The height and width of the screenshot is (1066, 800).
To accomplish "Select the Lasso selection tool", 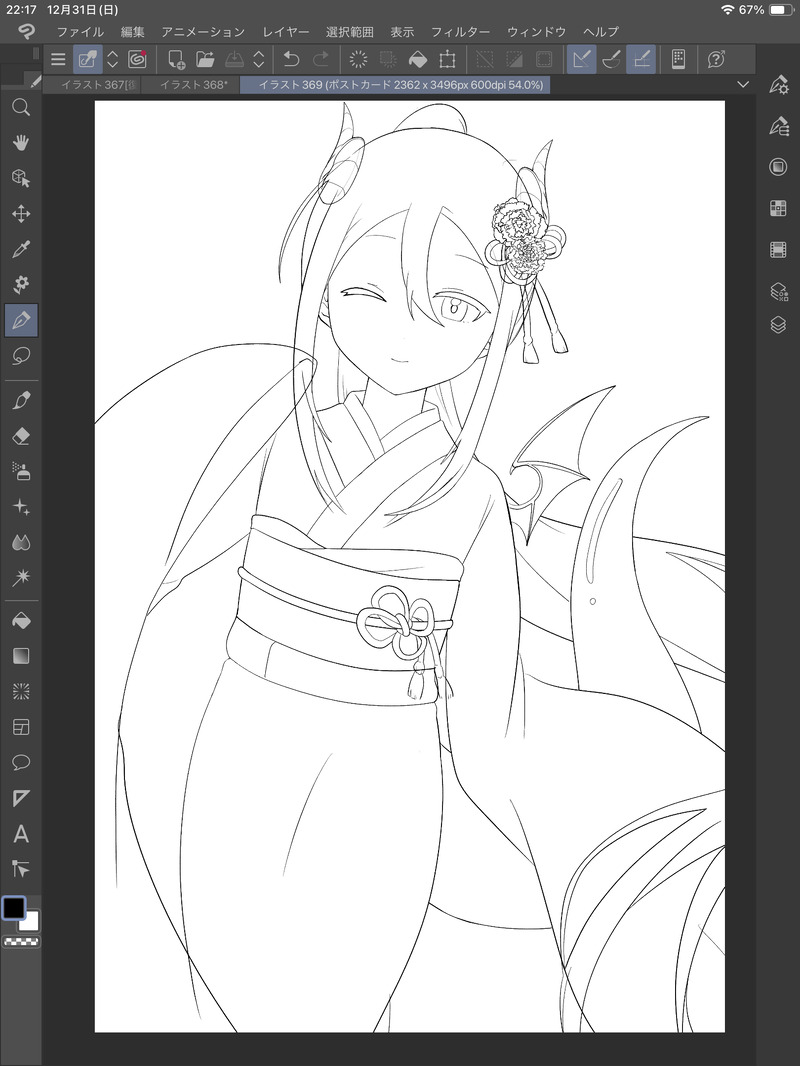I will (x=21, y=356).
